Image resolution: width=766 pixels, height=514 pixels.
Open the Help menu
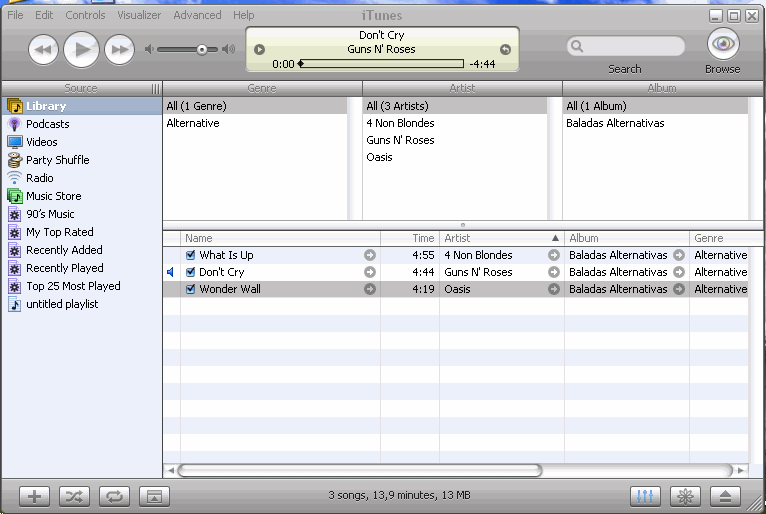tap(244, 15)
